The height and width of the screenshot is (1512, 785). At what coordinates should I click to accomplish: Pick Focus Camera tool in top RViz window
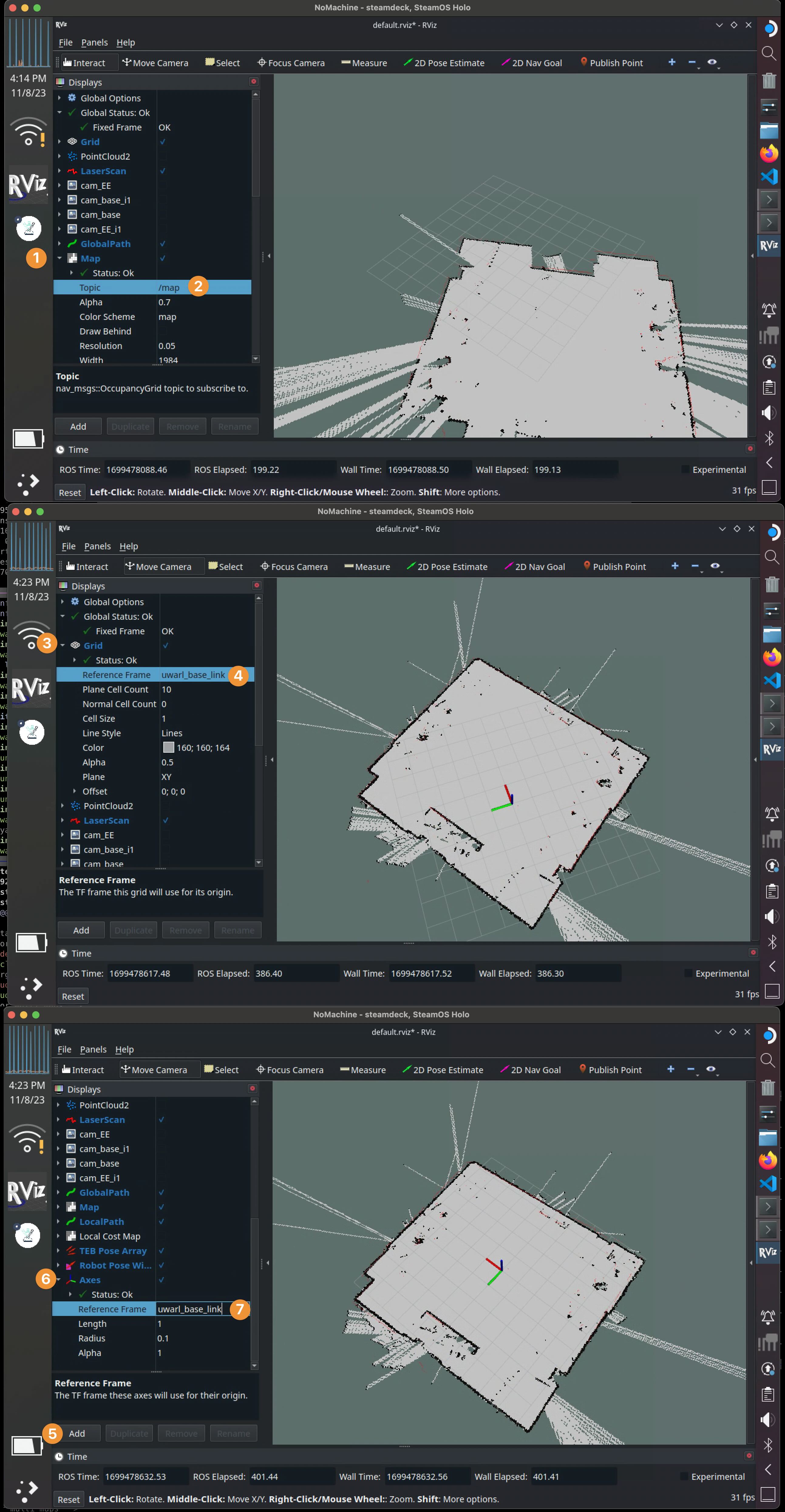coord(291,63)
